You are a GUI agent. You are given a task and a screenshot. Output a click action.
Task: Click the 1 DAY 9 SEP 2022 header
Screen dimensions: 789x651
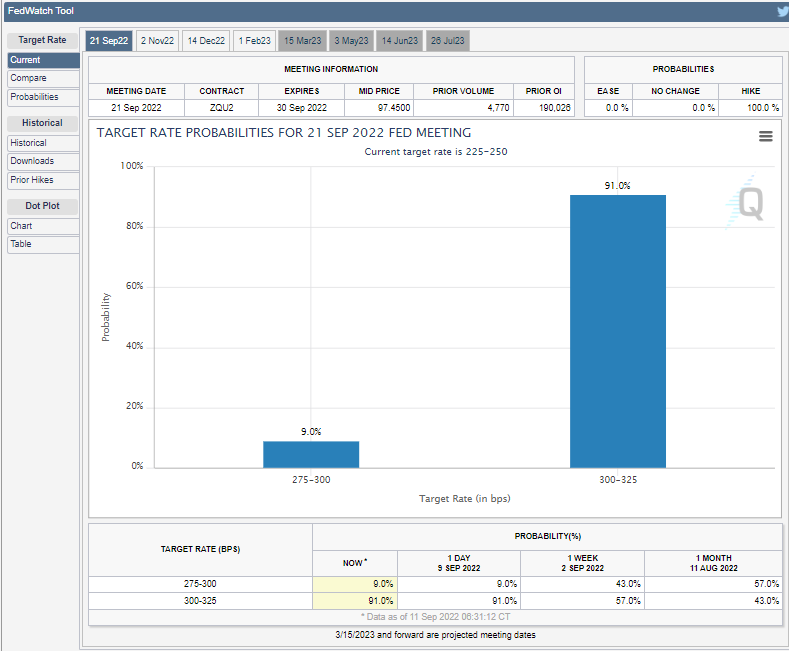pos(459,563)
